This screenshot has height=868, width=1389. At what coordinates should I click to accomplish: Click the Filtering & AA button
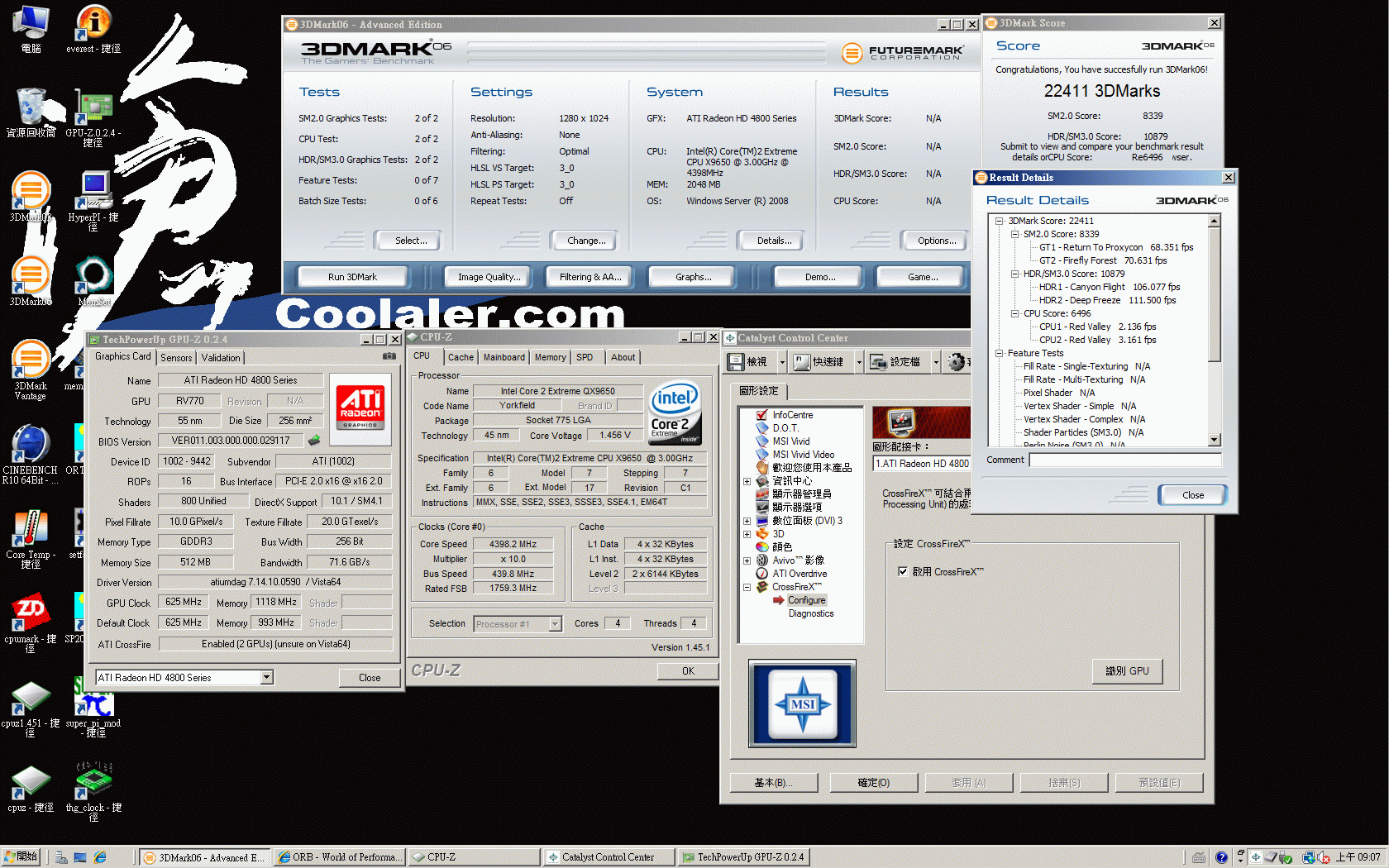pos(590,277)
